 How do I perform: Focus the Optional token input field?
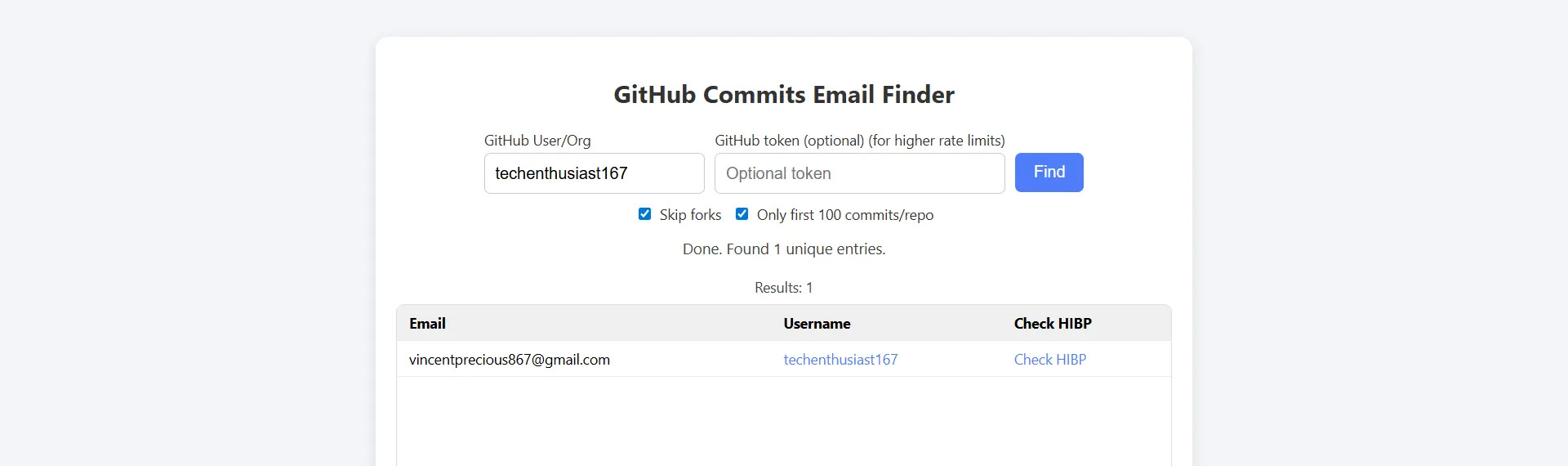tap(859, 173)
